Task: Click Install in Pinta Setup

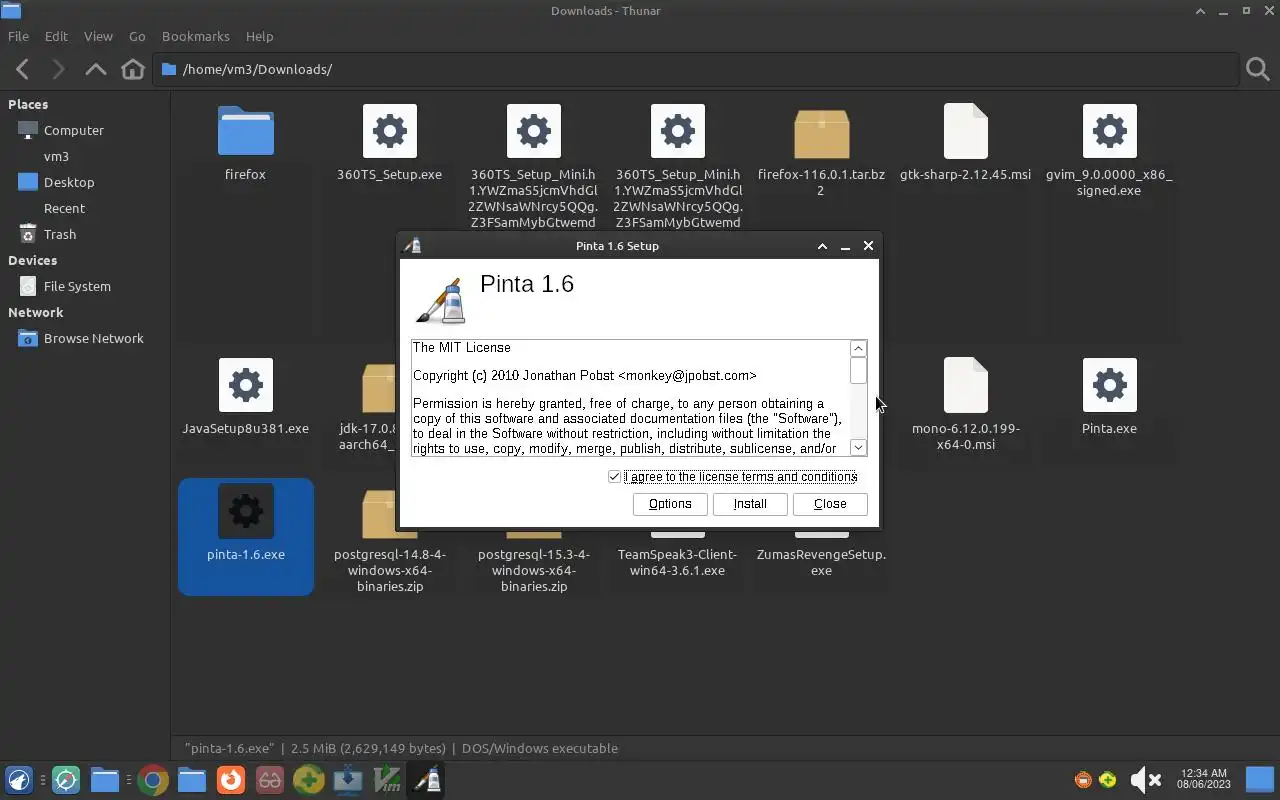Action: click(x=750, y=504)
